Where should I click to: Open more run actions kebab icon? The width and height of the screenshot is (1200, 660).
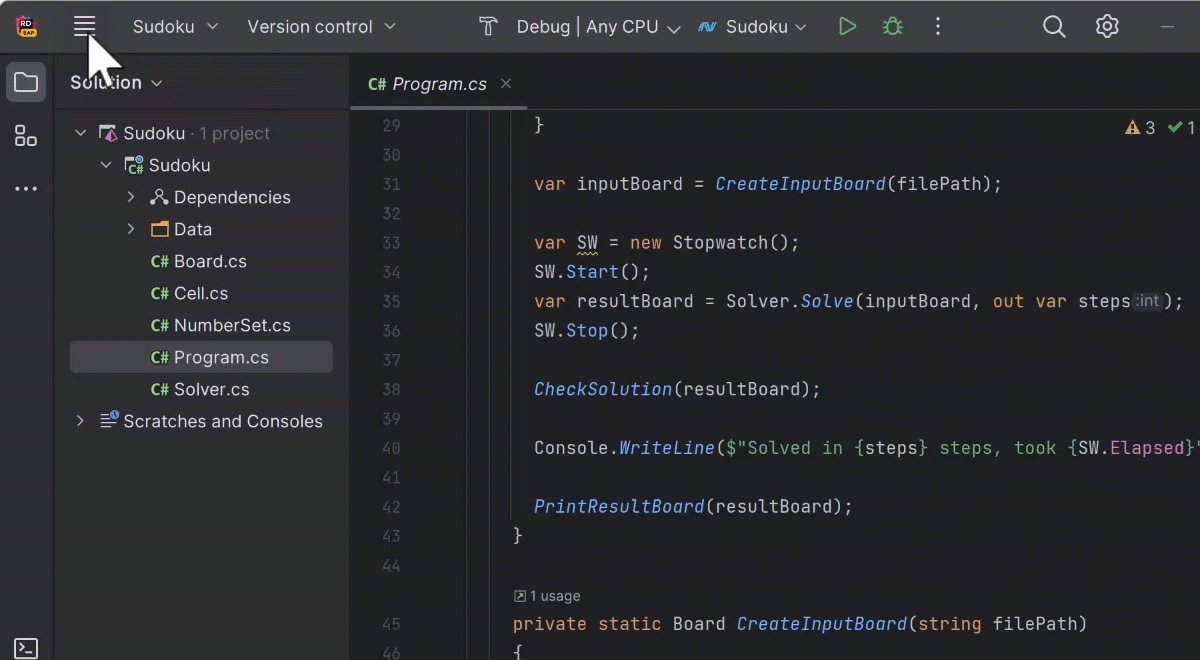[937, 26]
